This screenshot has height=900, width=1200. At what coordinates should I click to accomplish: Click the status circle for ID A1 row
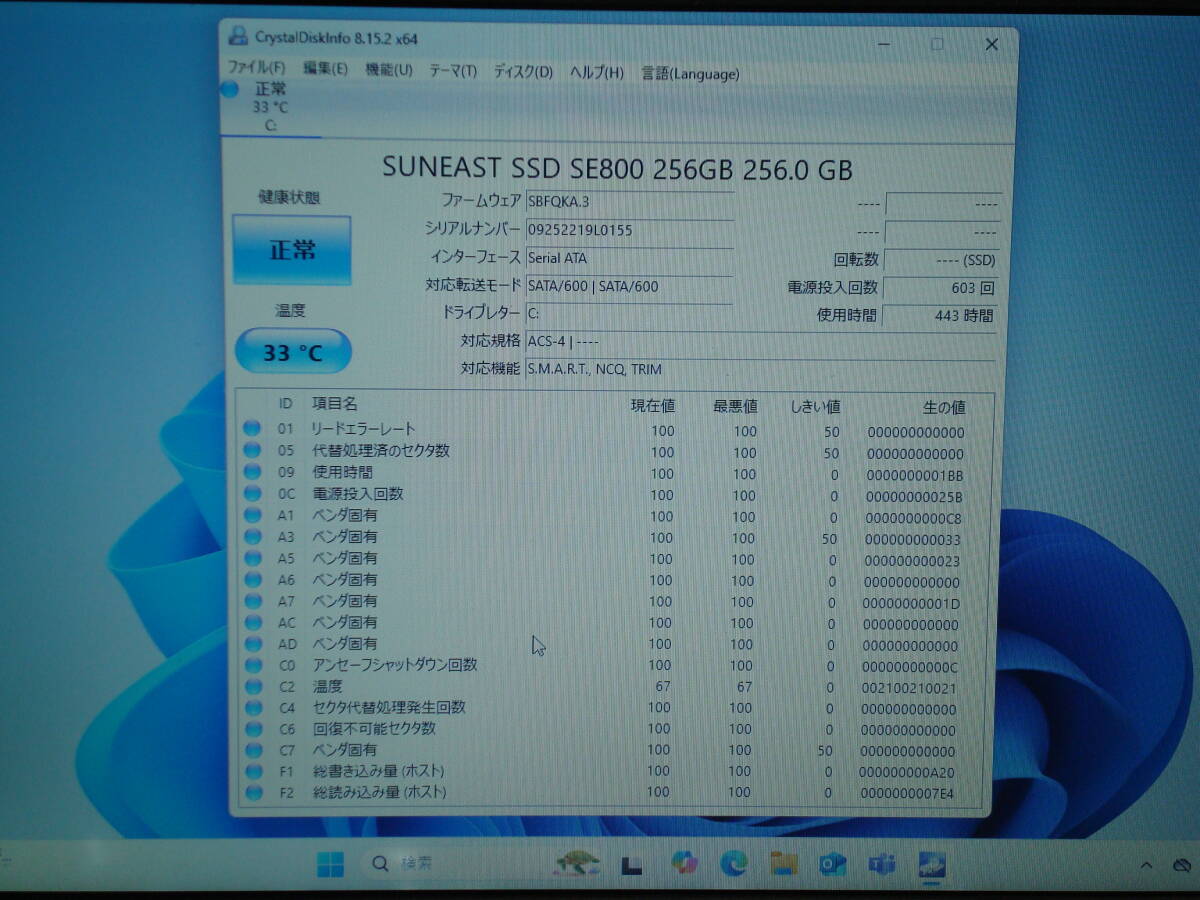(252, 516)
